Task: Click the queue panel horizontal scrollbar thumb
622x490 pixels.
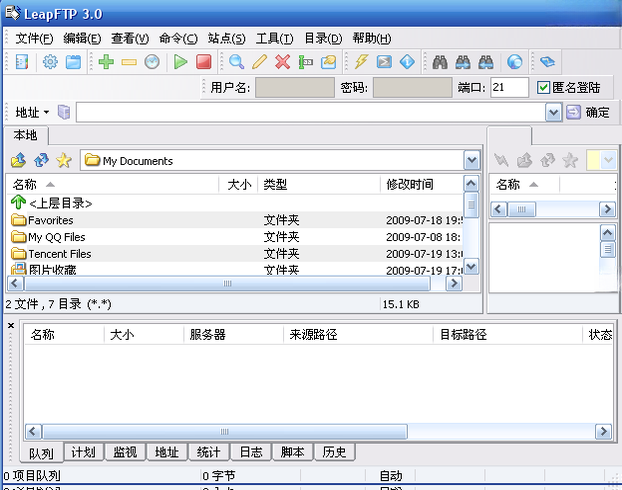Action: click(225, 432)
